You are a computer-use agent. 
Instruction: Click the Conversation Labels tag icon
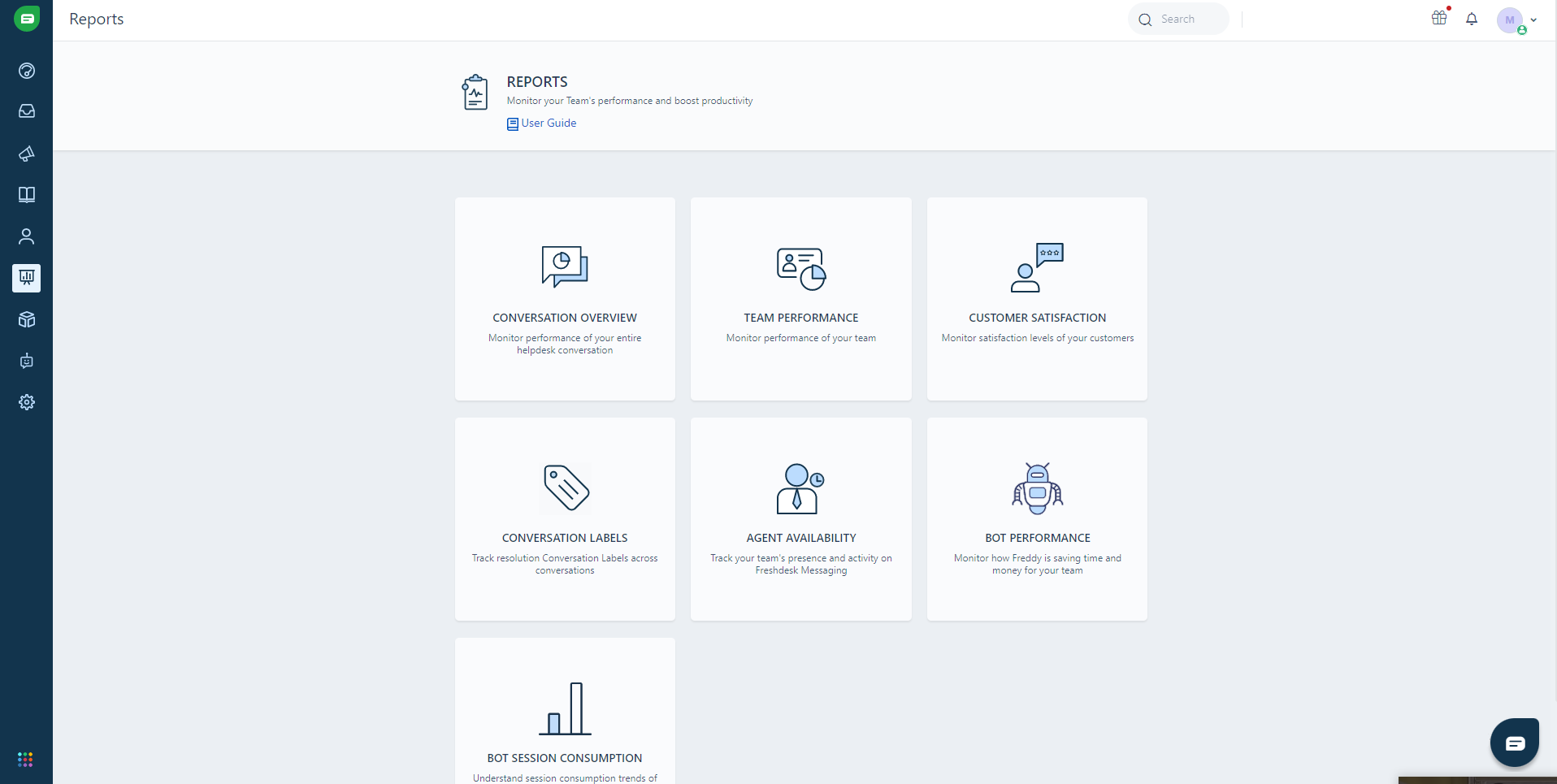[566, 487]
